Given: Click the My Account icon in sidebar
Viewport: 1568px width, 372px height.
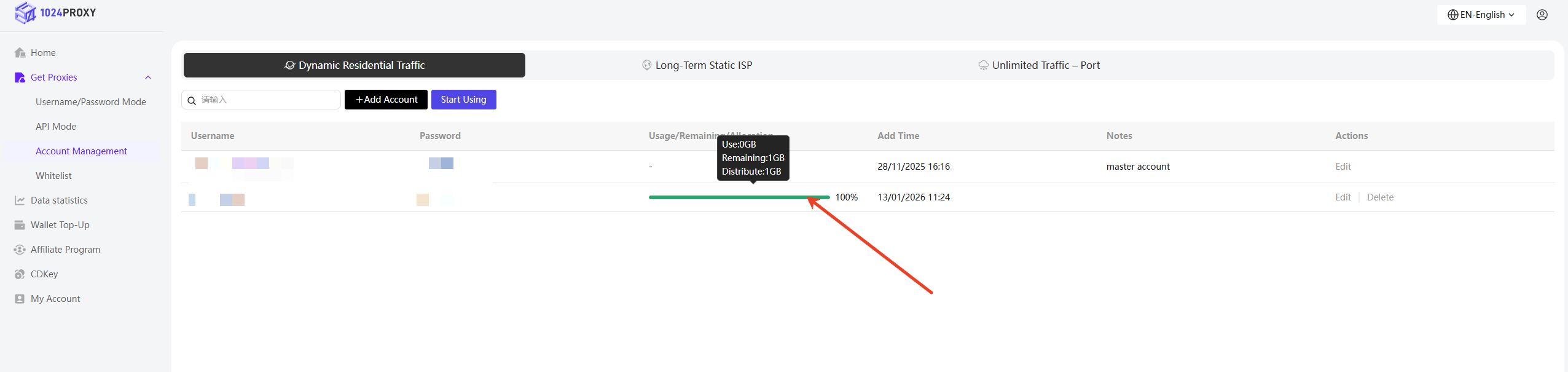Looking at the screenshot, I should point(20,299).
